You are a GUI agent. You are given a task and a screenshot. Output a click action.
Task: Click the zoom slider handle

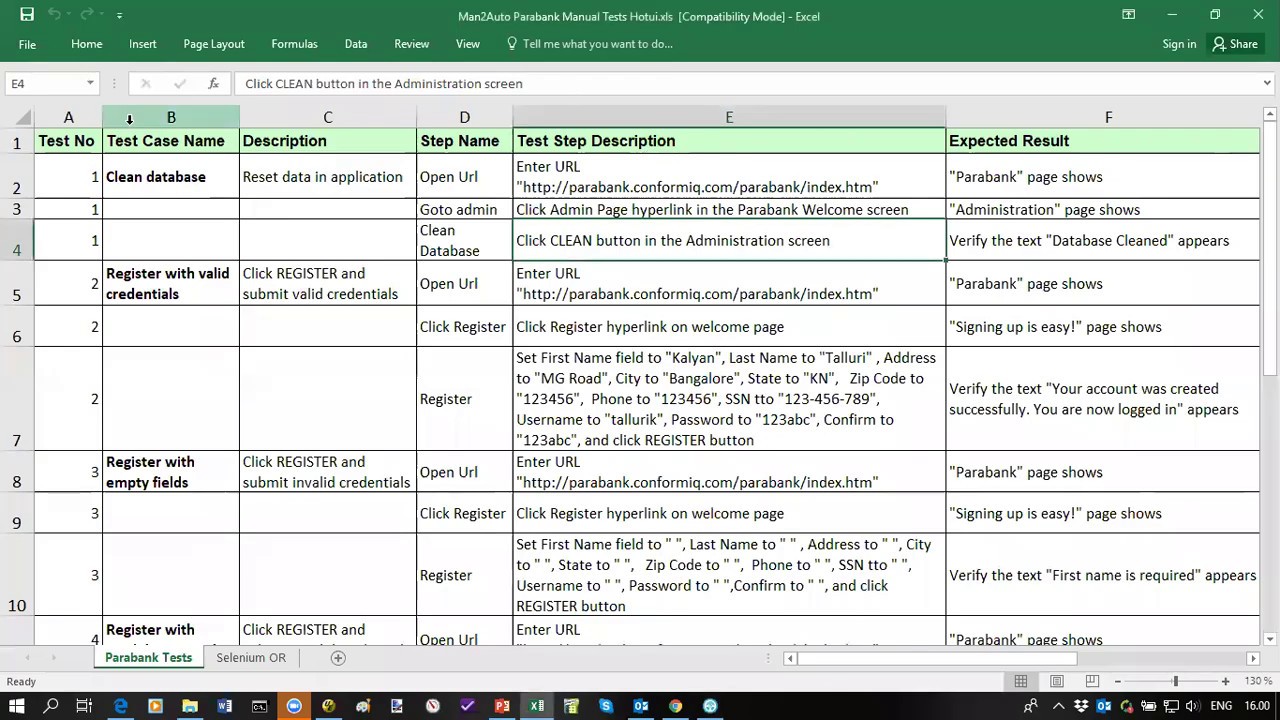point(1176,682)
